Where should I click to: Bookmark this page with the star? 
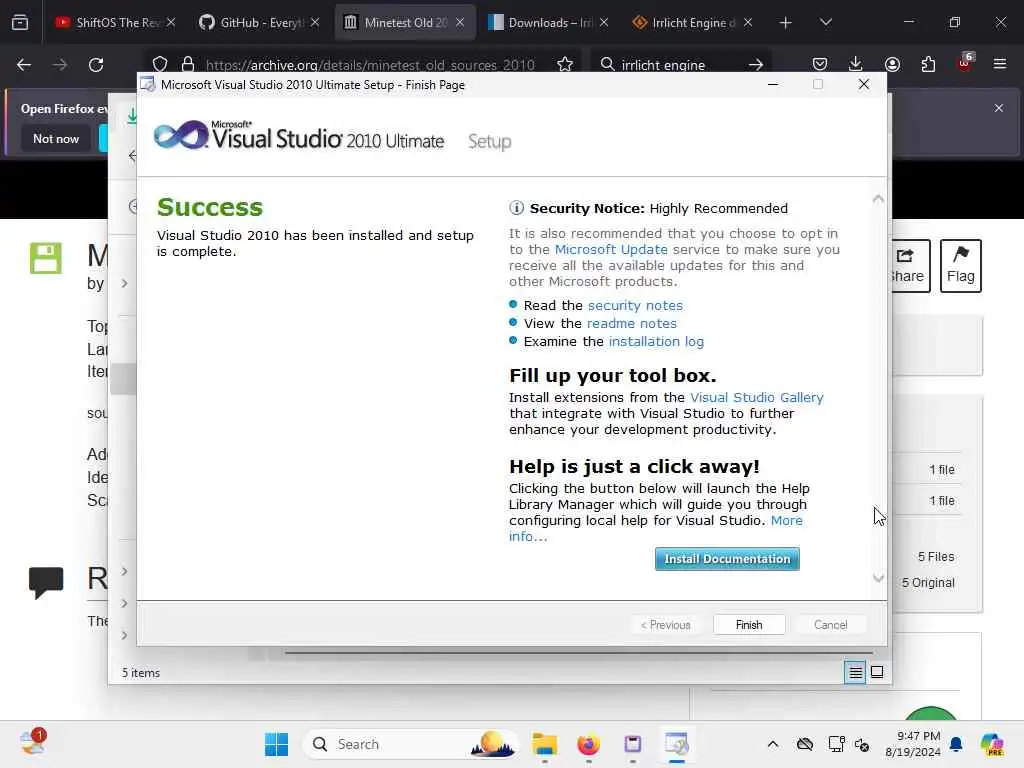point(565,64)
